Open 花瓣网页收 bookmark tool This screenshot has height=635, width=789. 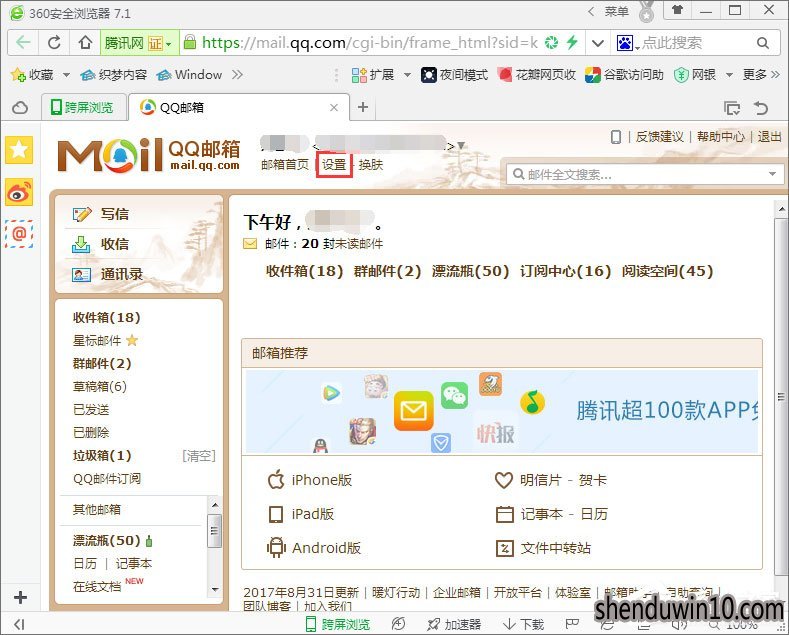pyautogui.click(x=536, y=75)
